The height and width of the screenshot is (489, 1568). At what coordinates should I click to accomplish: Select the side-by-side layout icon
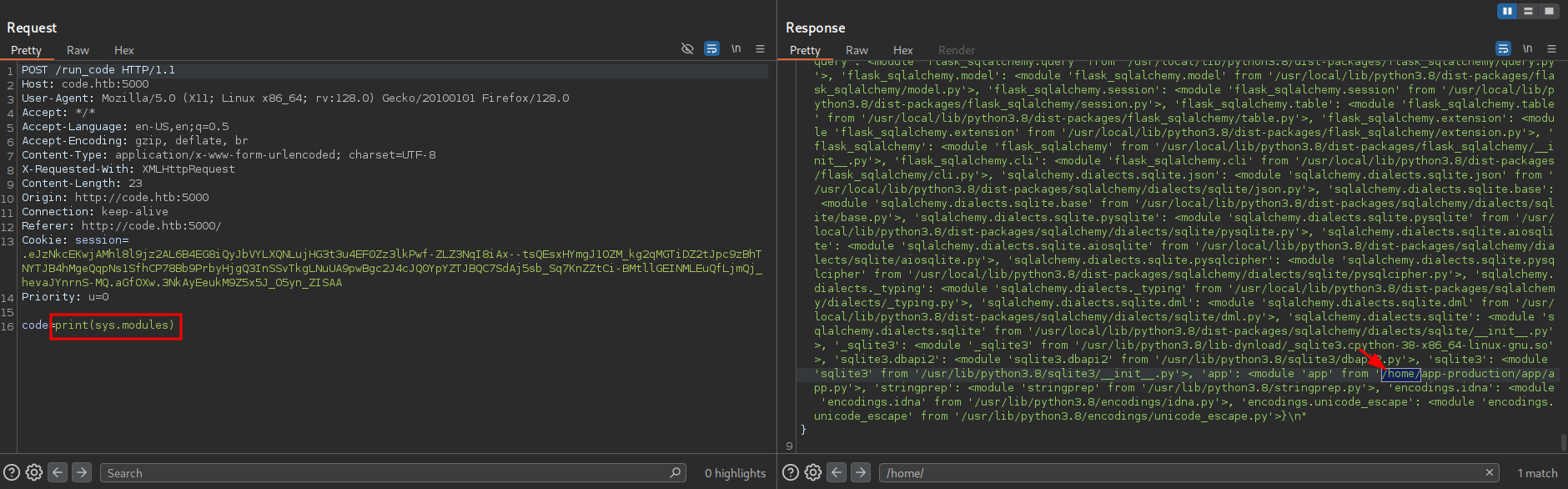pos(1507,11)
